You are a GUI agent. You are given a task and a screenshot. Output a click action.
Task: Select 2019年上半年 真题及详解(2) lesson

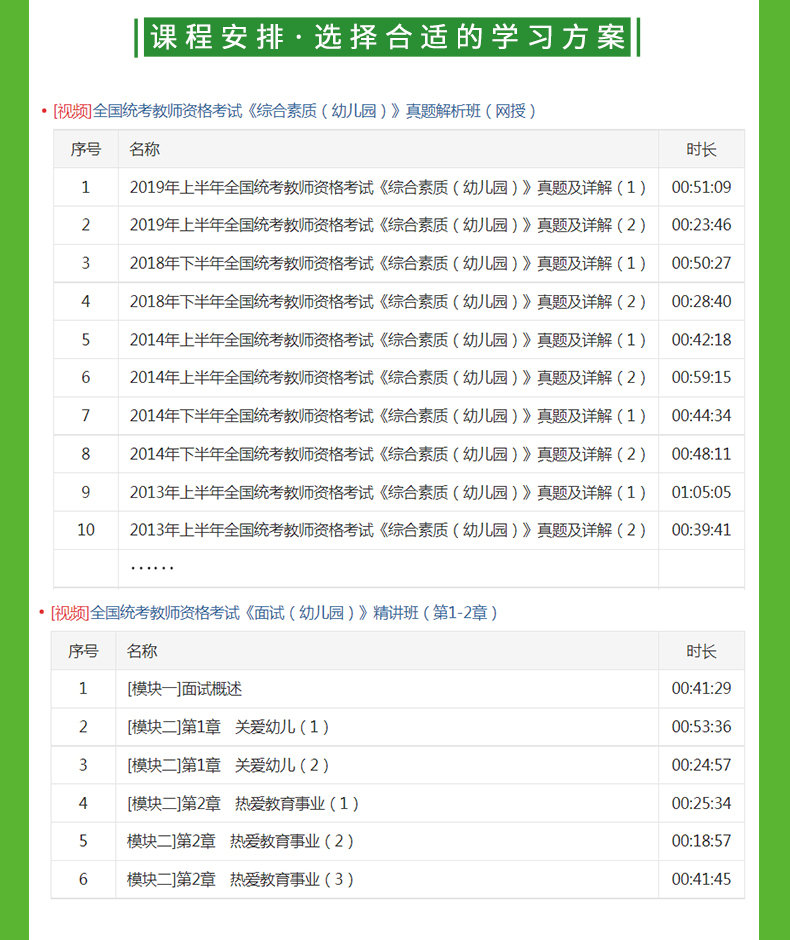click(x=388, y=225)
